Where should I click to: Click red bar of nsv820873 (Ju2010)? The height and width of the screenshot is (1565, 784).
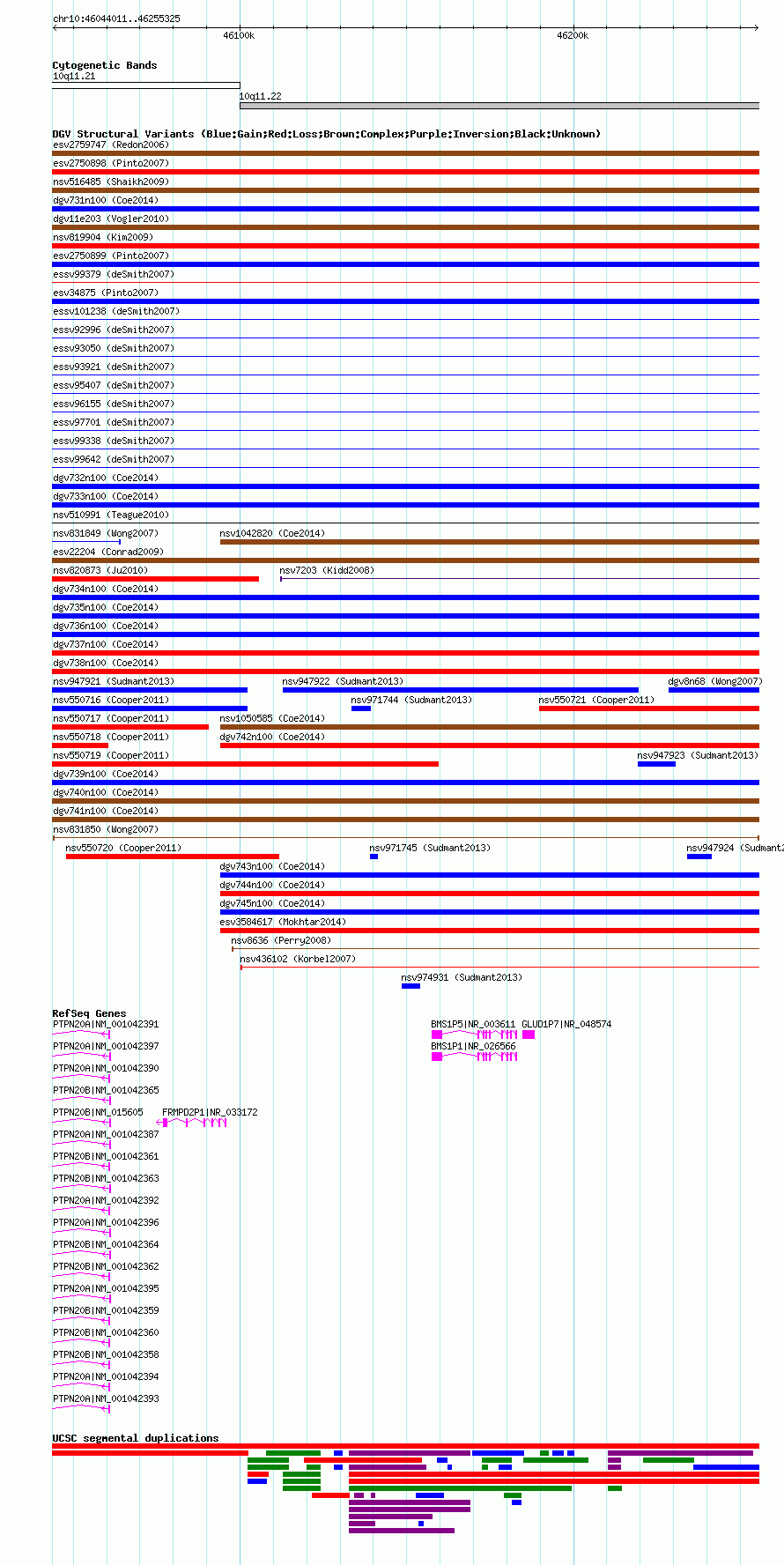pos(156,579)
